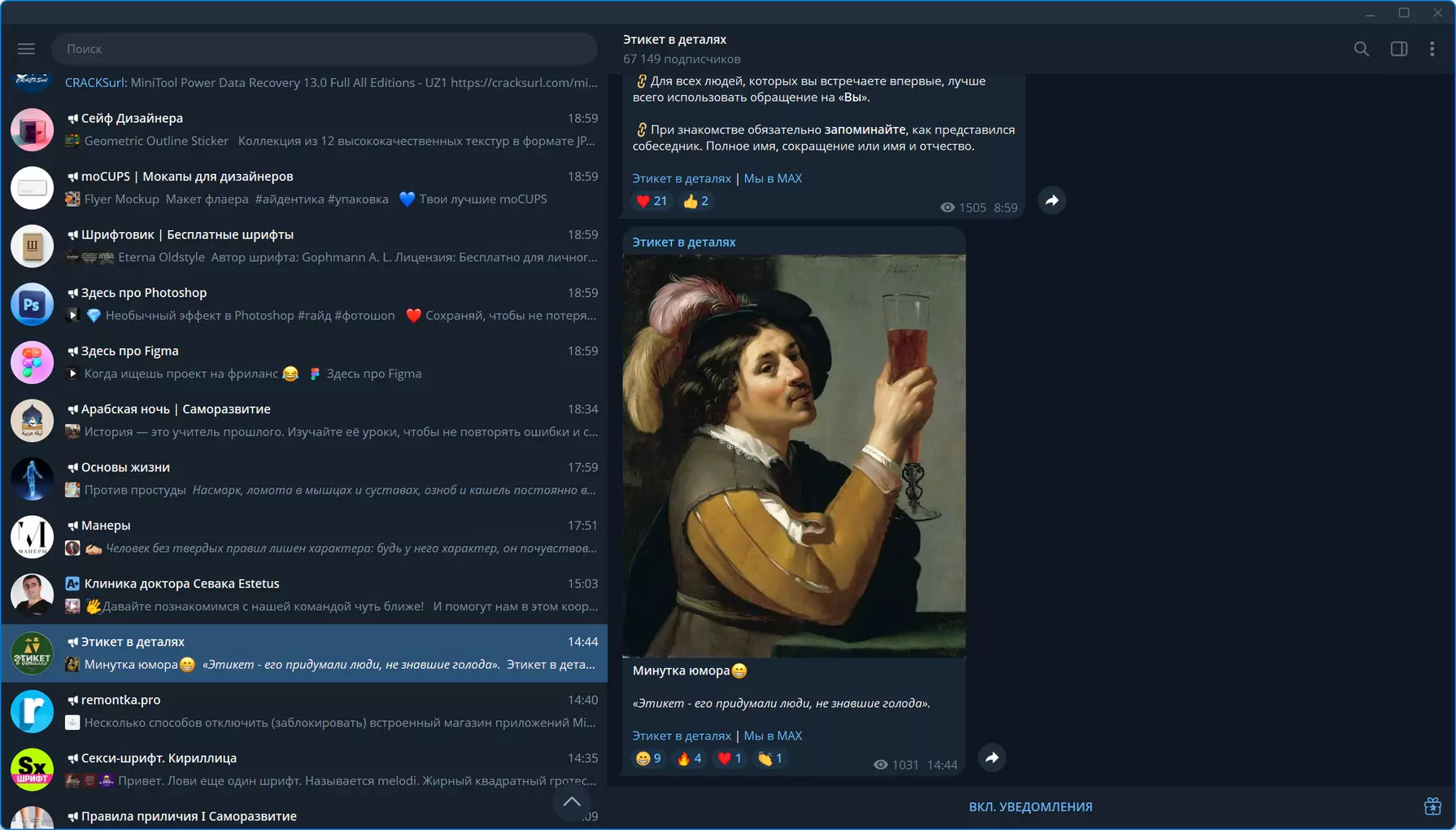Screen dimensions: 1456x830
Task: Open Арабская ночь | Саморазвитие chat
Action: tap(304, 421)
